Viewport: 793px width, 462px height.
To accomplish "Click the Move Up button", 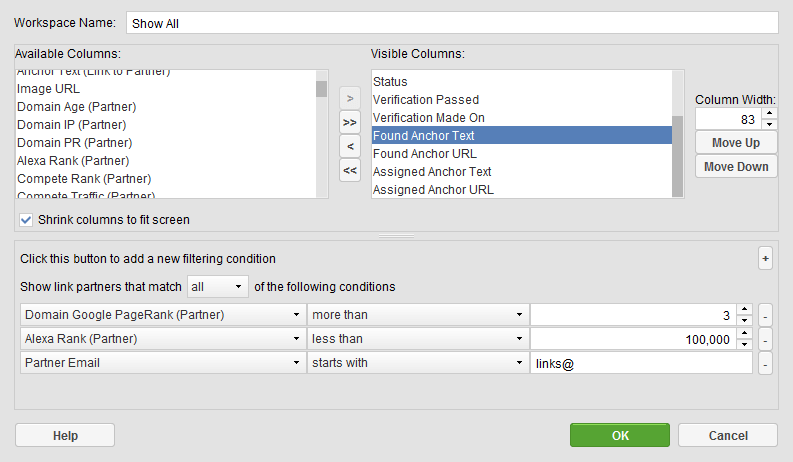I will pyautogui.click(x=736, y=143).
